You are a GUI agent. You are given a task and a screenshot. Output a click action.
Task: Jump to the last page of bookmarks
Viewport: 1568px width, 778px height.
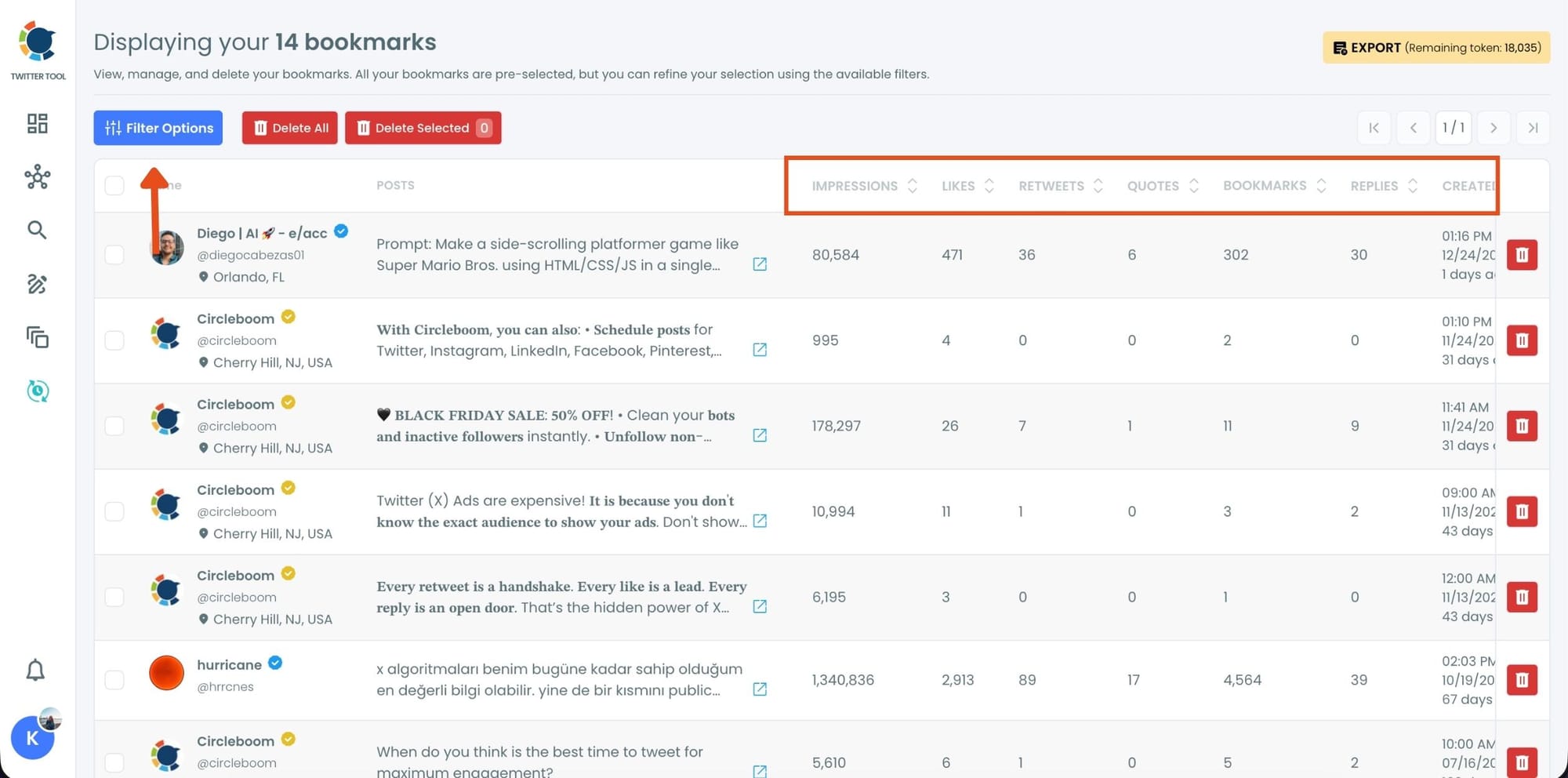tap(1533, 128)
